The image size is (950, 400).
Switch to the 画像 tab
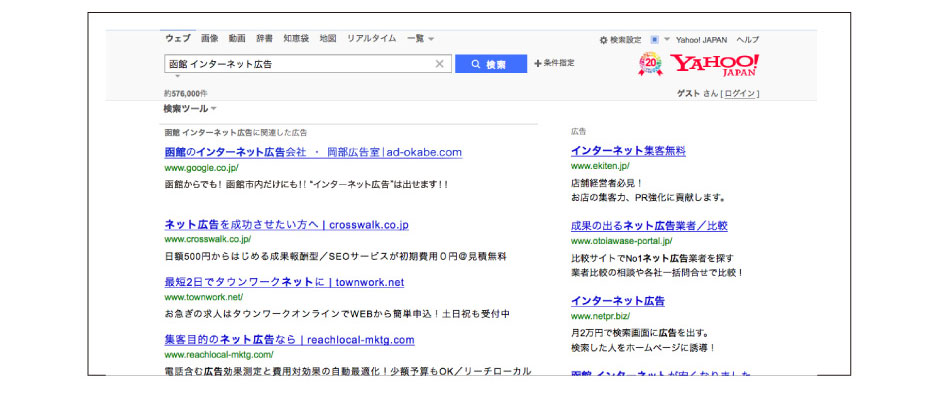[210, 38]
